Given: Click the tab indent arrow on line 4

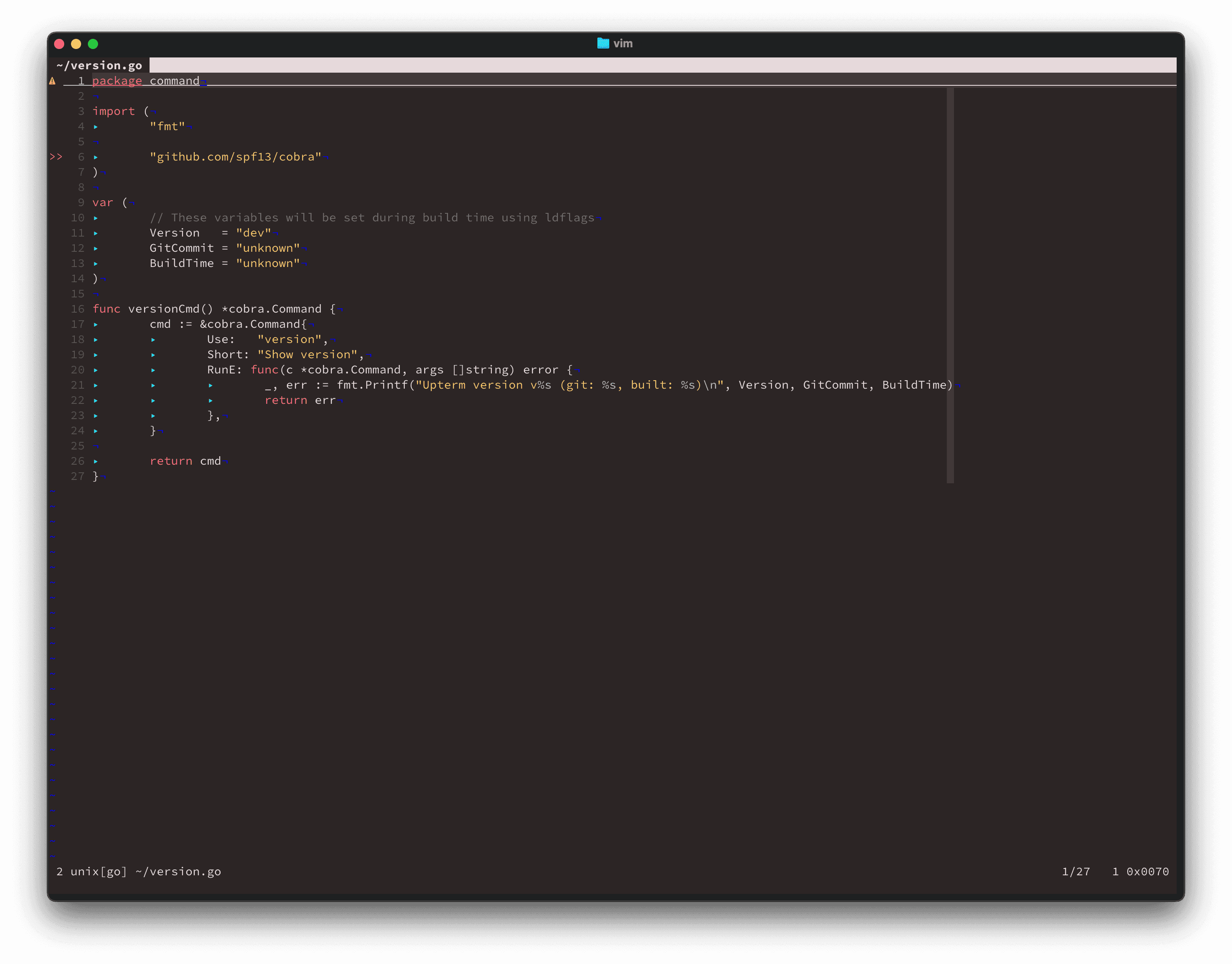Looking at the screenshot, I should coord(96,127).
